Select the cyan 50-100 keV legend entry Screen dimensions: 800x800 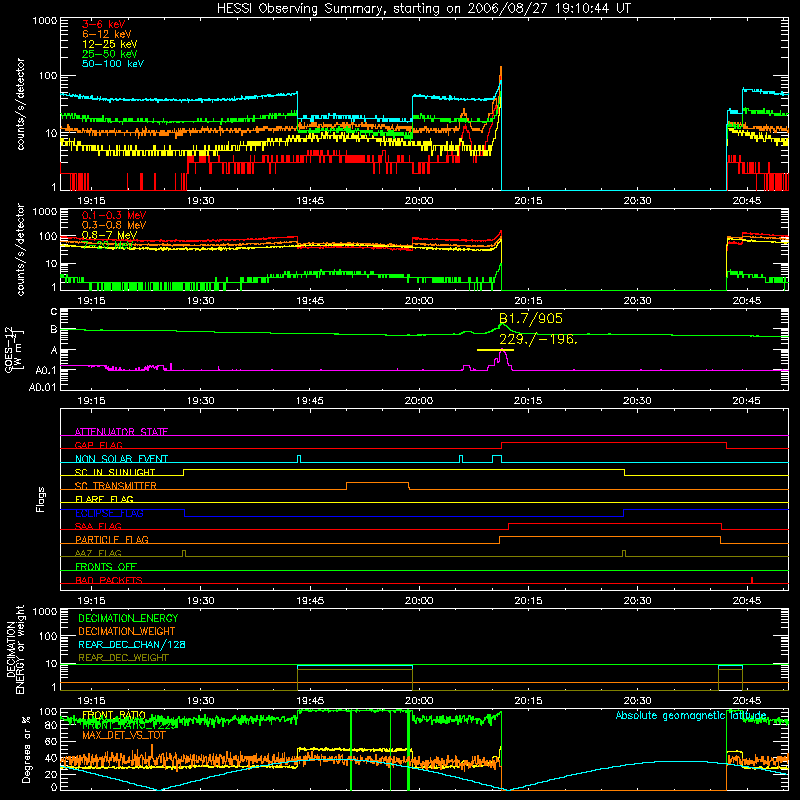(x=112, y=64)
